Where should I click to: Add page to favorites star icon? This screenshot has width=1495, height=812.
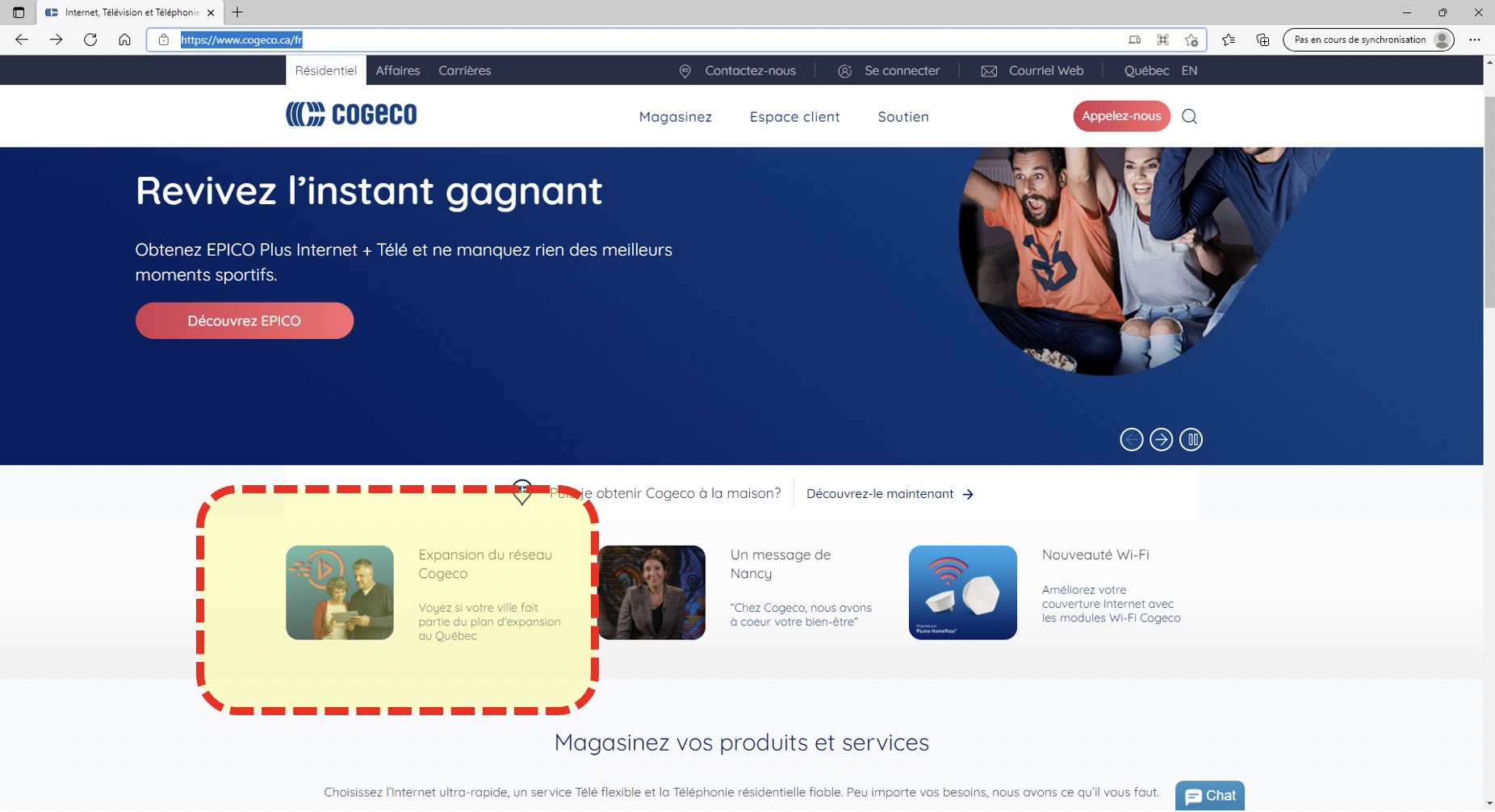(1191, 40)
